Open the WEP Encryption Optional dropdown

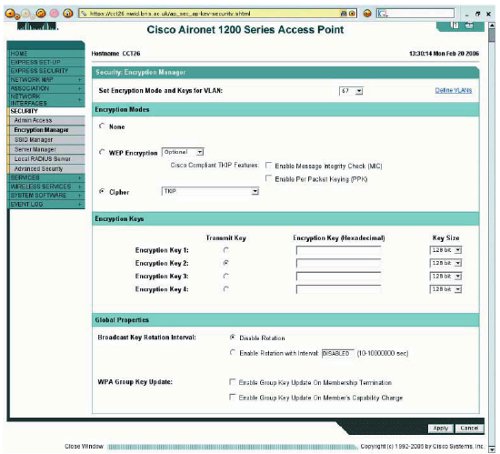pos(183,152)
